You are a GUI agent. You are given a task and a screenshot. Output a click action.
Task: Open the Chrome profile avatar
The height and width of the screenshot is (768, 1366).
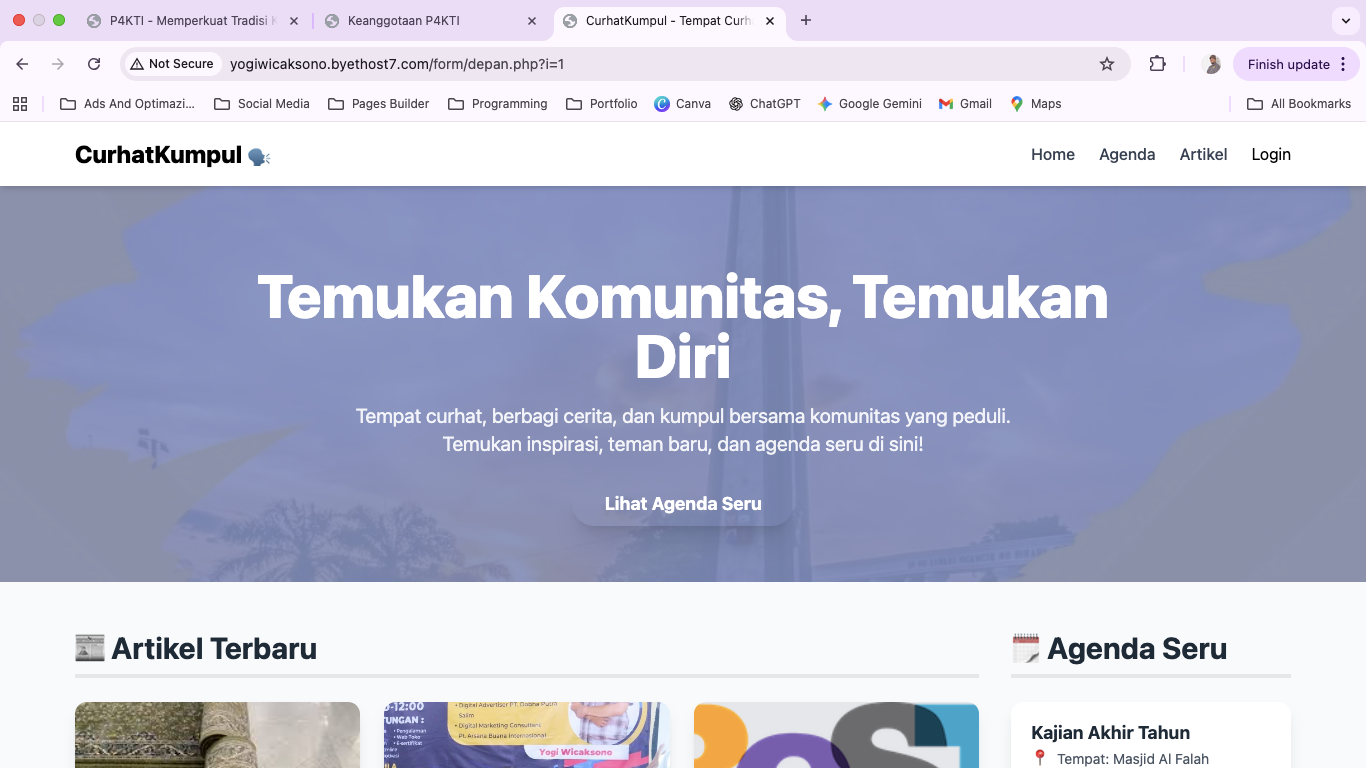tap(1212, 64)
